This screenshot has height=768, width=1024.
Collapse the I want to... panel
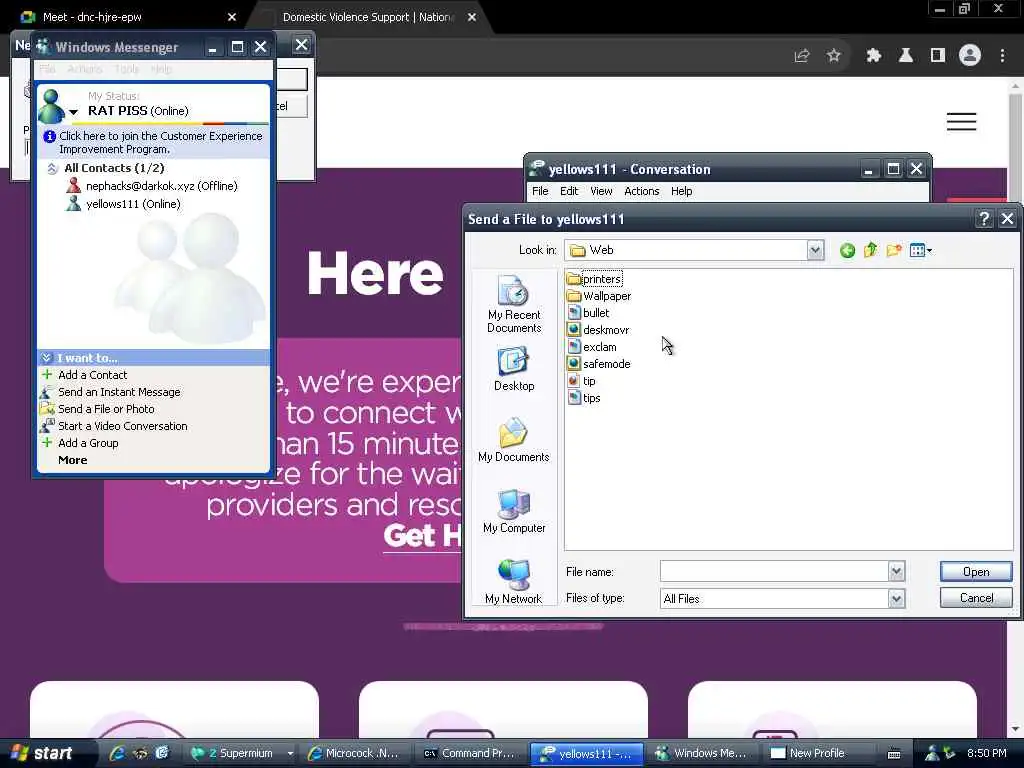pos(46,358)
